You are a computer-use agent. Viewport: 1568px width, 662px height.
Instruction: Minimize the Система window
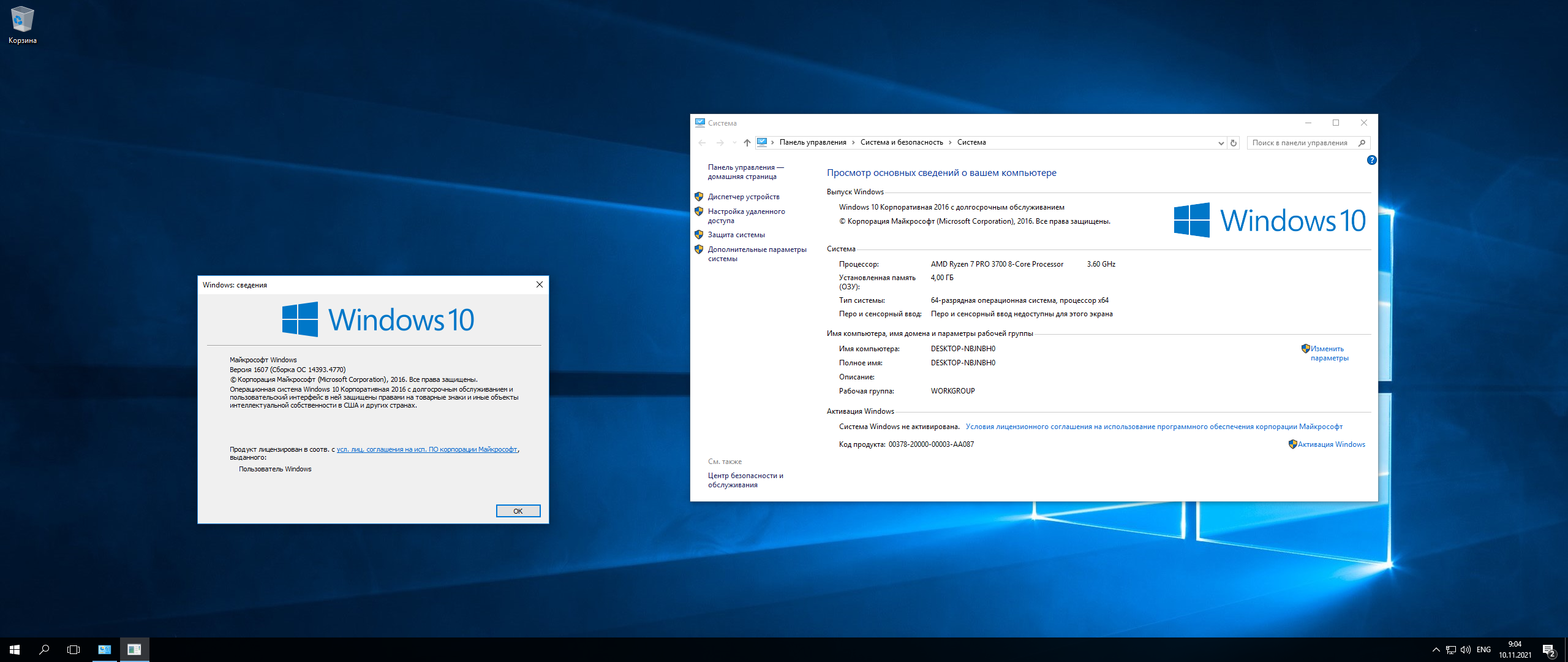1308,123
